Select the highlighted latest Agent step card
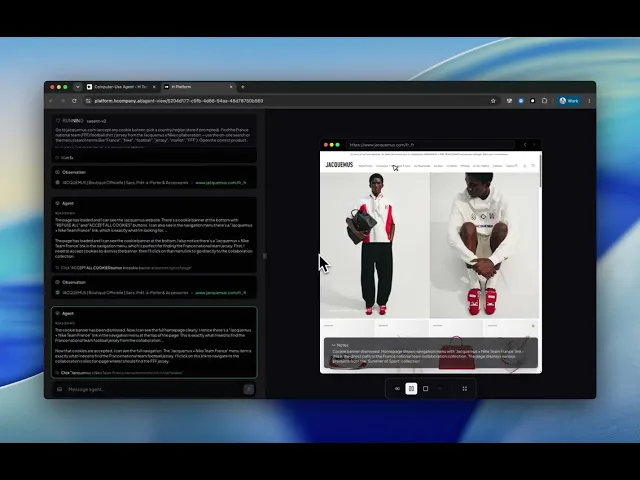 coord(154,342)
